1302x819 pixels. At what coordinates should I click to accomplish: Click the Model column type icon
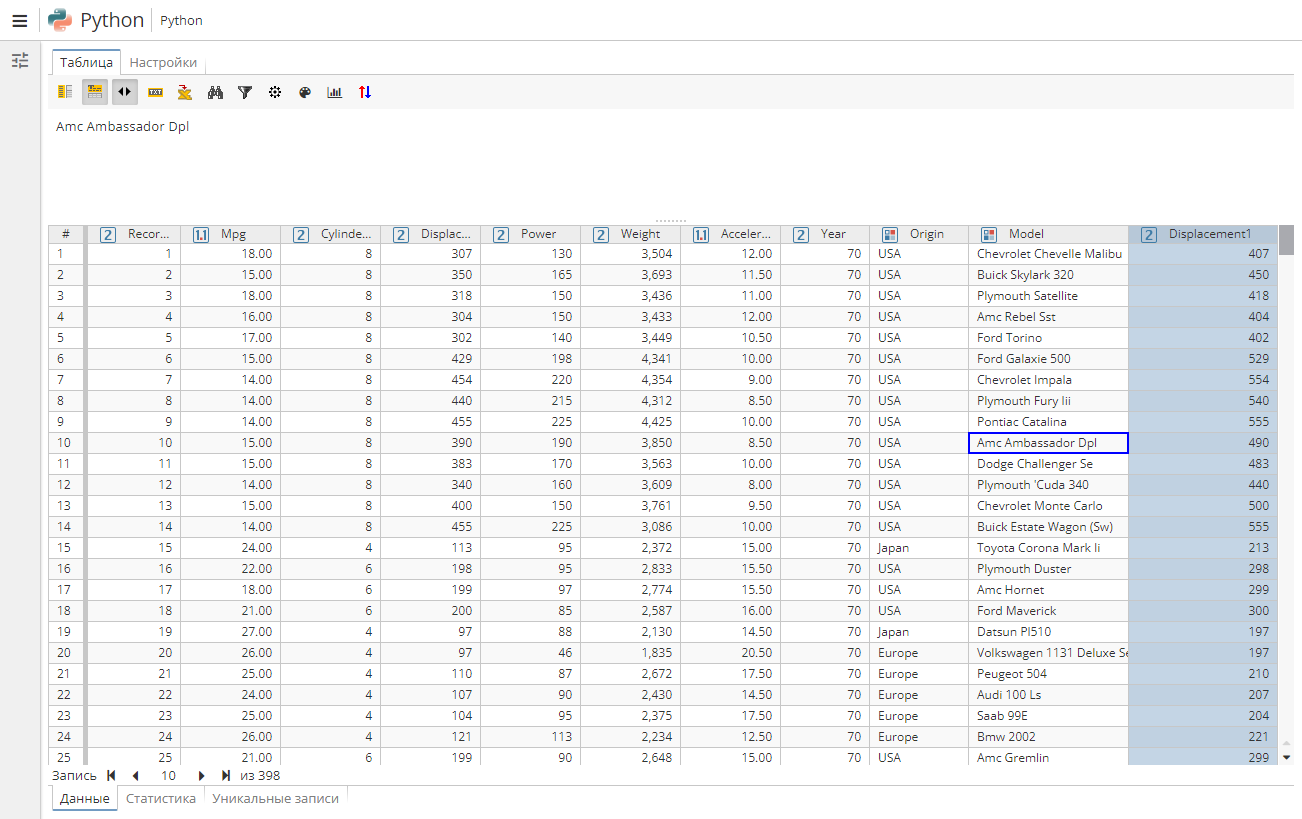click(x=989, y=235)
